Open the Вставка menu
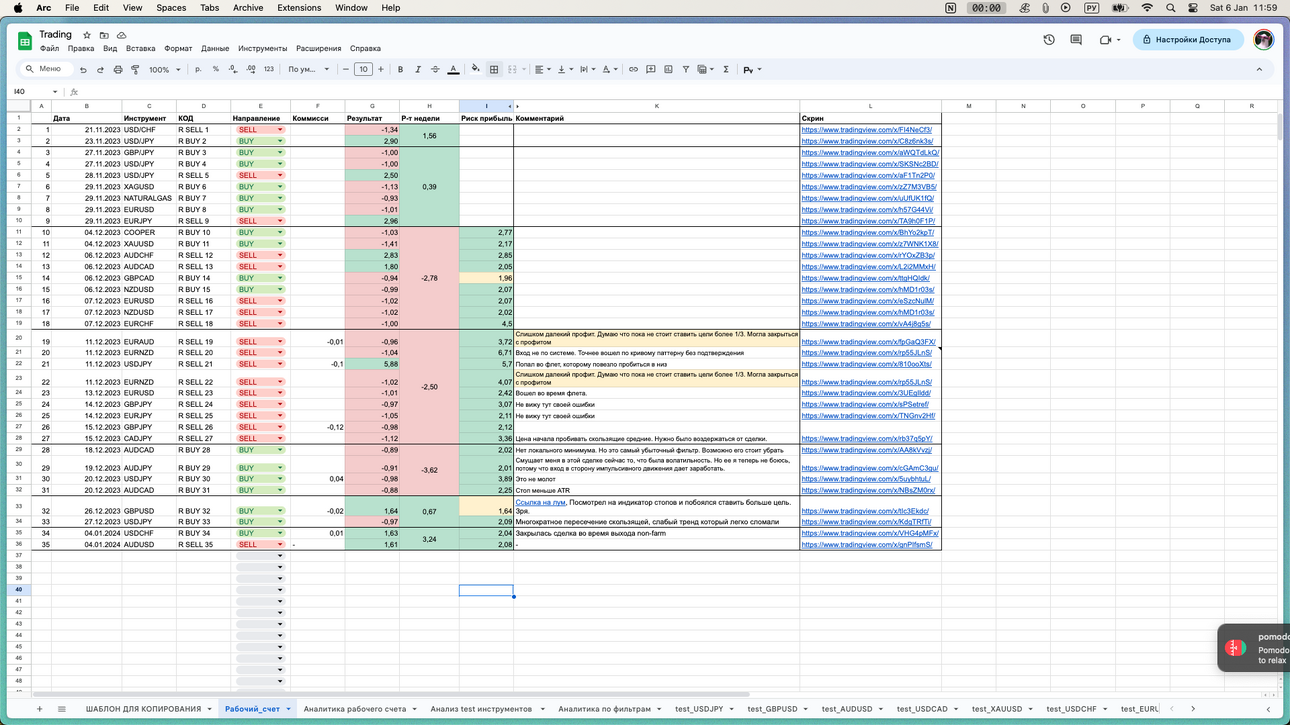The width and height of the screenshot is (1290, 725). pos(141,48)
